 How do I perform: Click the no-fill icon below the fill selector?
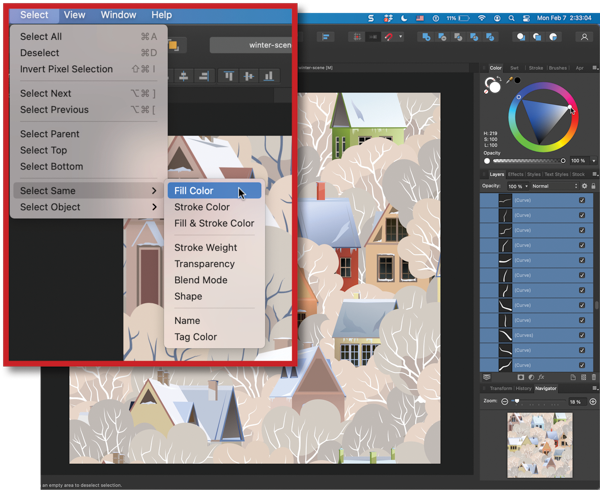click(x=486, y=92)
